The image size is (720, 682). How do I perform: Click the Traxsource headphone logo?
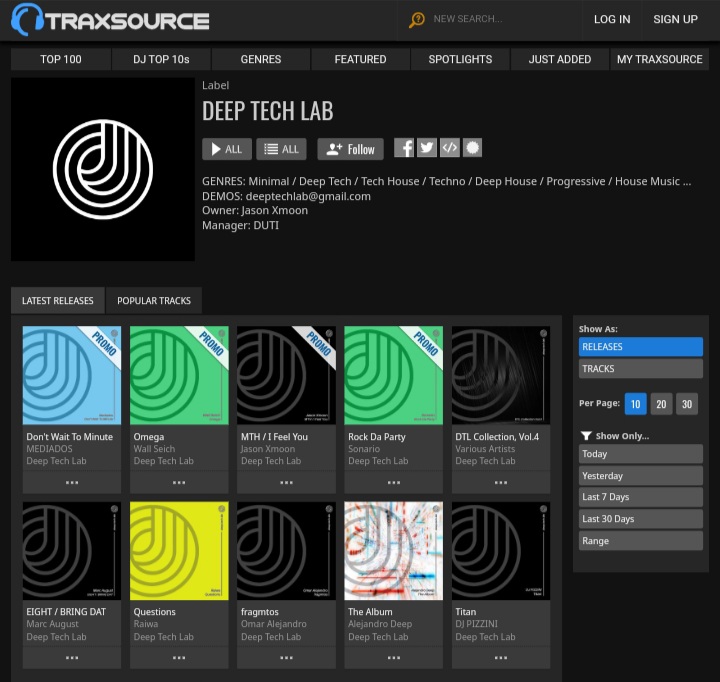tap(110, 20)
